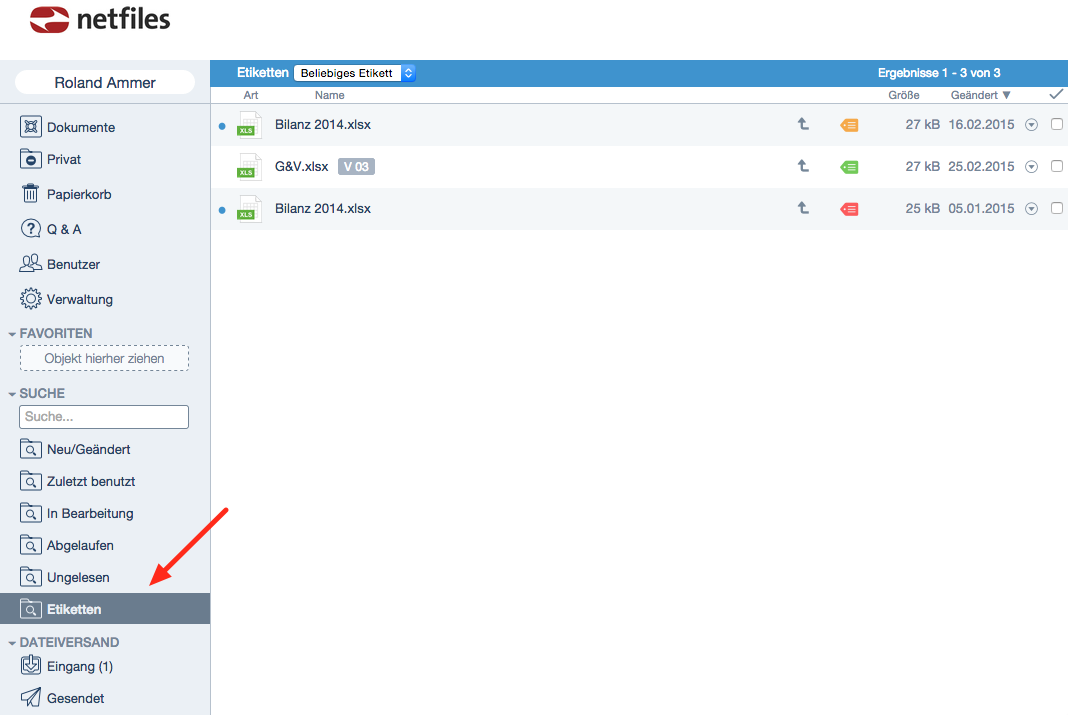Click into the Suche search field
The height and width of the screenshot is (715, 1068).
point(104,417)
